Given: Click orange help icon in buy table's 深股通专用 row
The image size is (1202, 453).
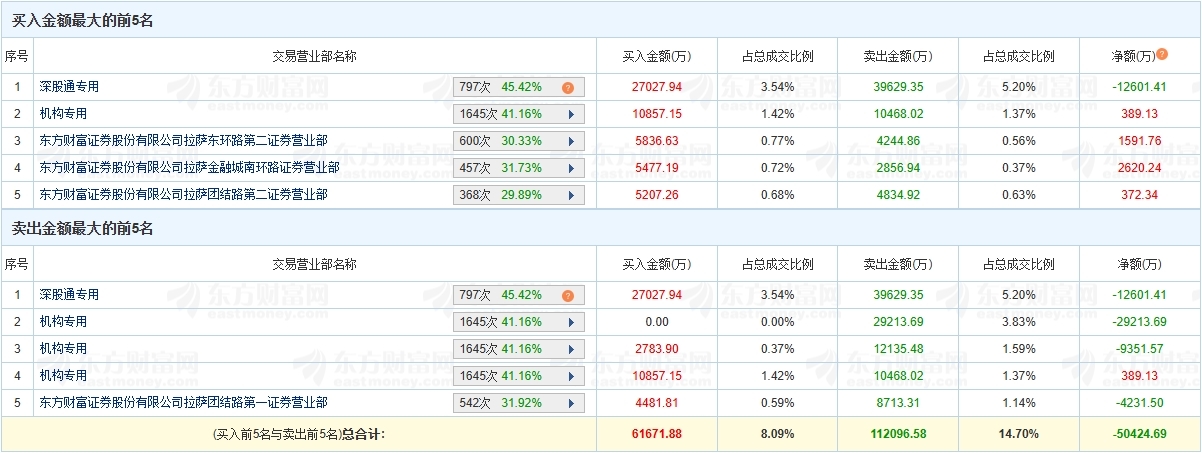Looking at the screenshot, I should pyautogui.click(x=567, y=88).
